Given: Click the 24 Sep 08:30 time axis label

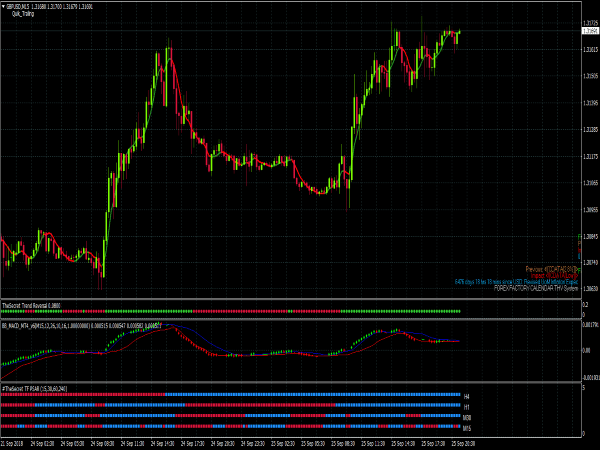Looking at the screenshot, I should (102, 443).
